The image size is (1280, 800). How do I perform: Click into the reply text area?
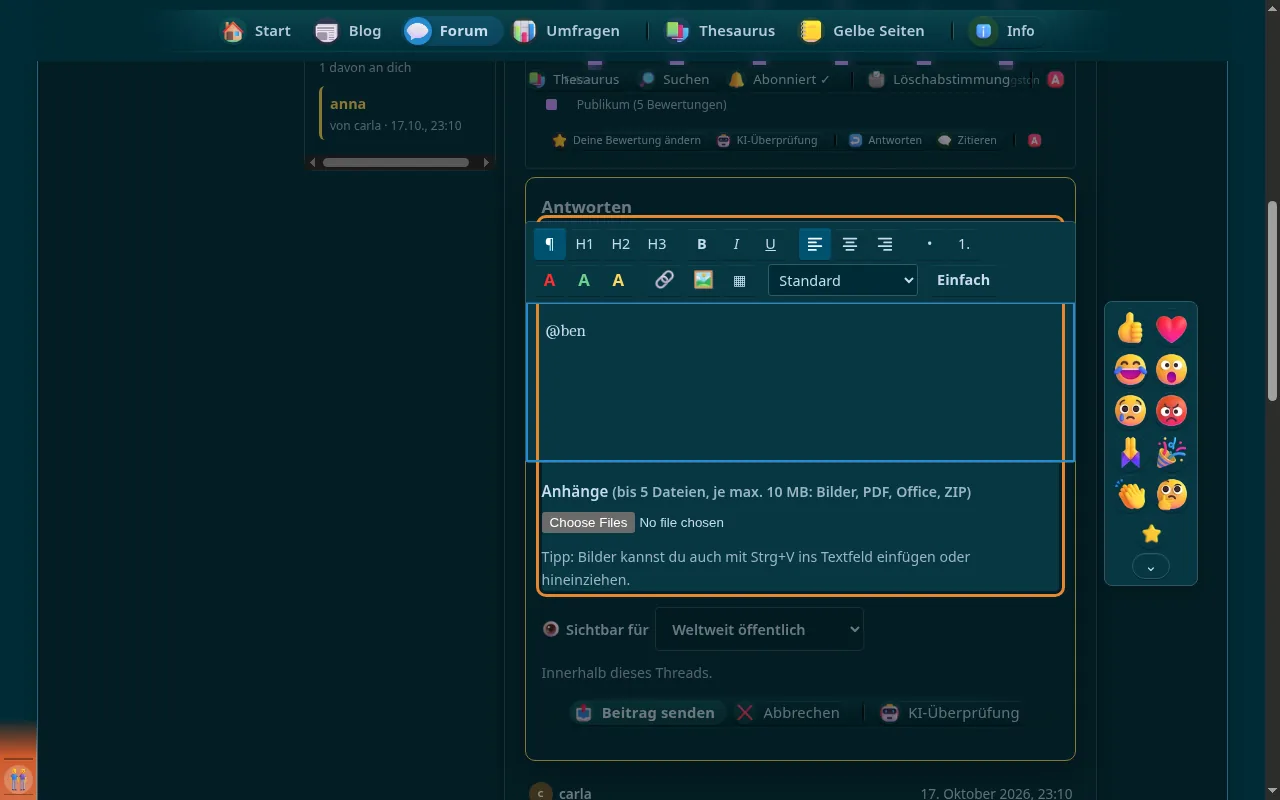pos(800,382)
